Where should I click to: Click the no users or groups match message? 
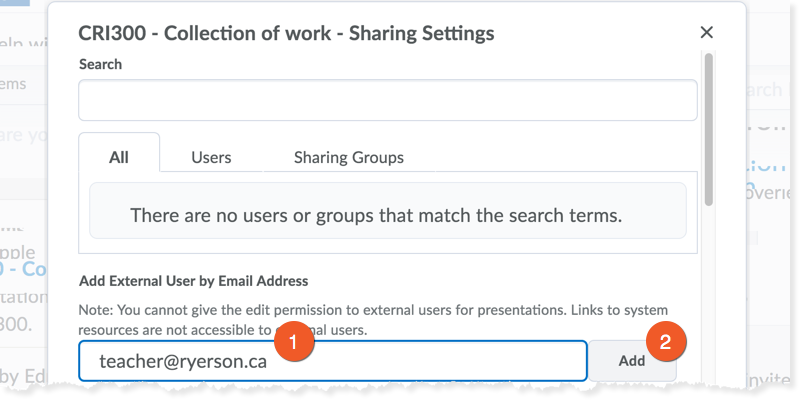coord(387,214)
